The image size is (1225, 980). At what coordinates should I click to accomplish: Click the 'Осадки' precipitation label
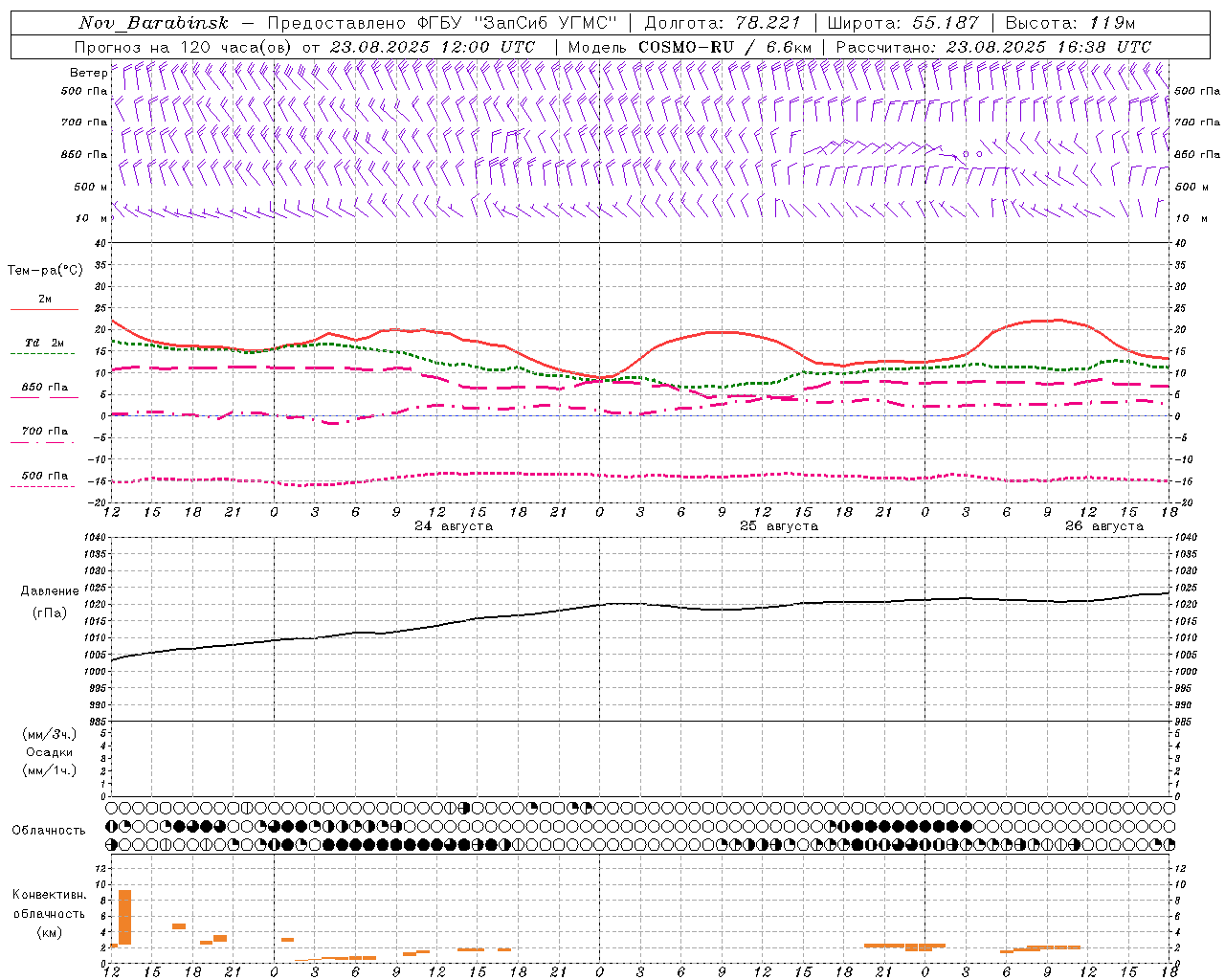[x=50, y=752]
